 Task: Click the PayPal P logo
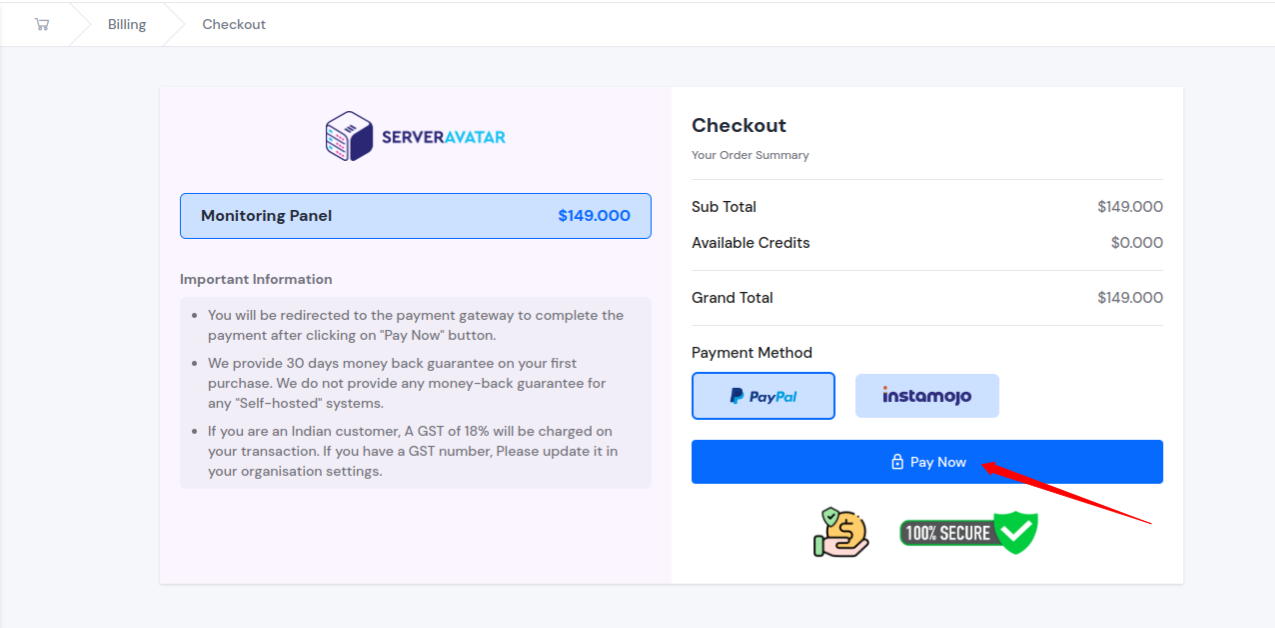click(737, 396)
